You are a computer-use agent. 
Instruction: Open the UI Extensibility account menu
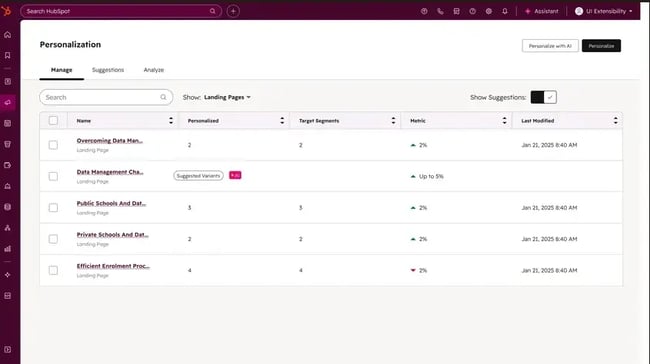click(604, 11)
